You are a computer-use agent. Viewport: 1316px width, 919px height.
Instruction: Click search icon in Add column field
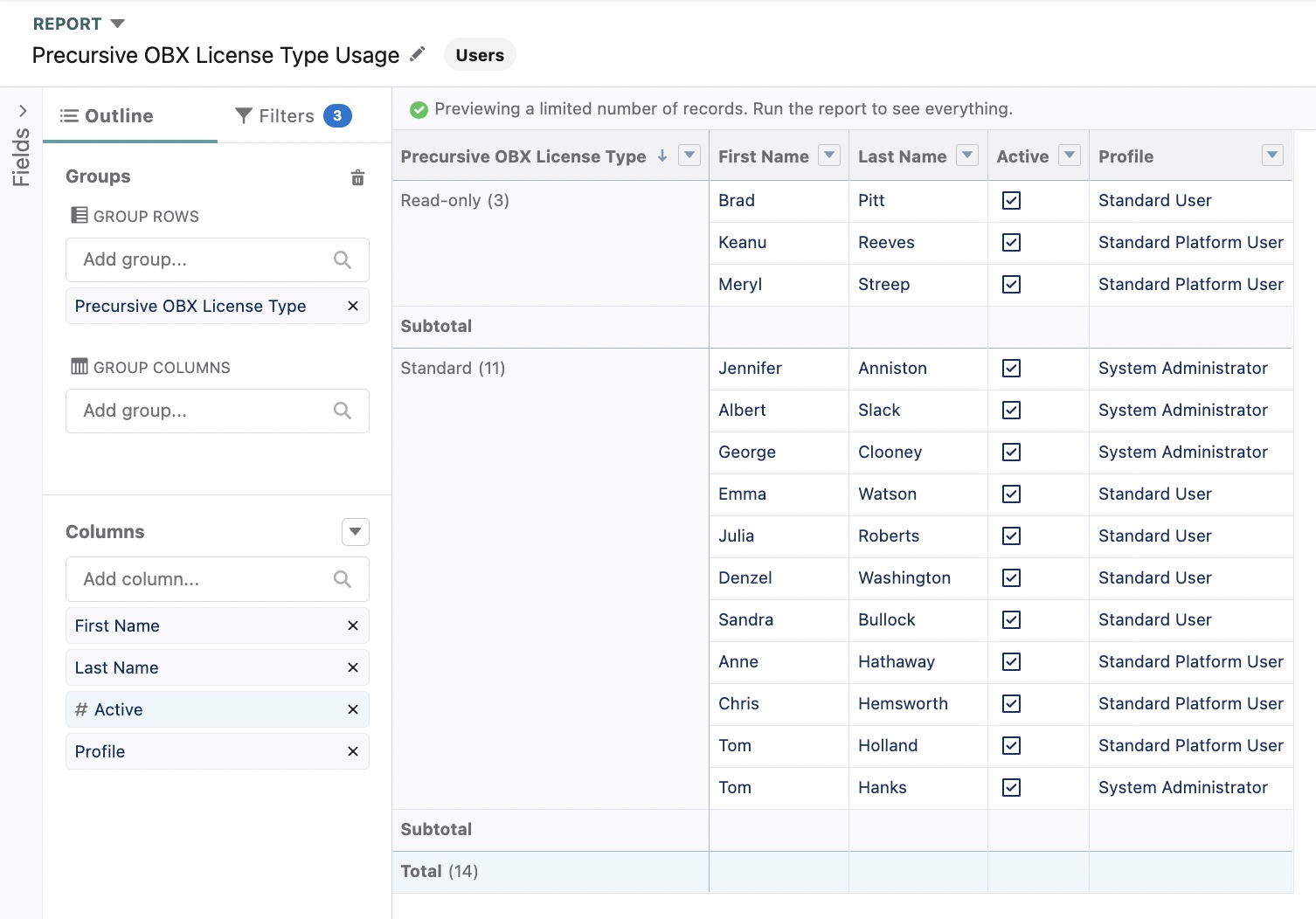coord(343,579)
